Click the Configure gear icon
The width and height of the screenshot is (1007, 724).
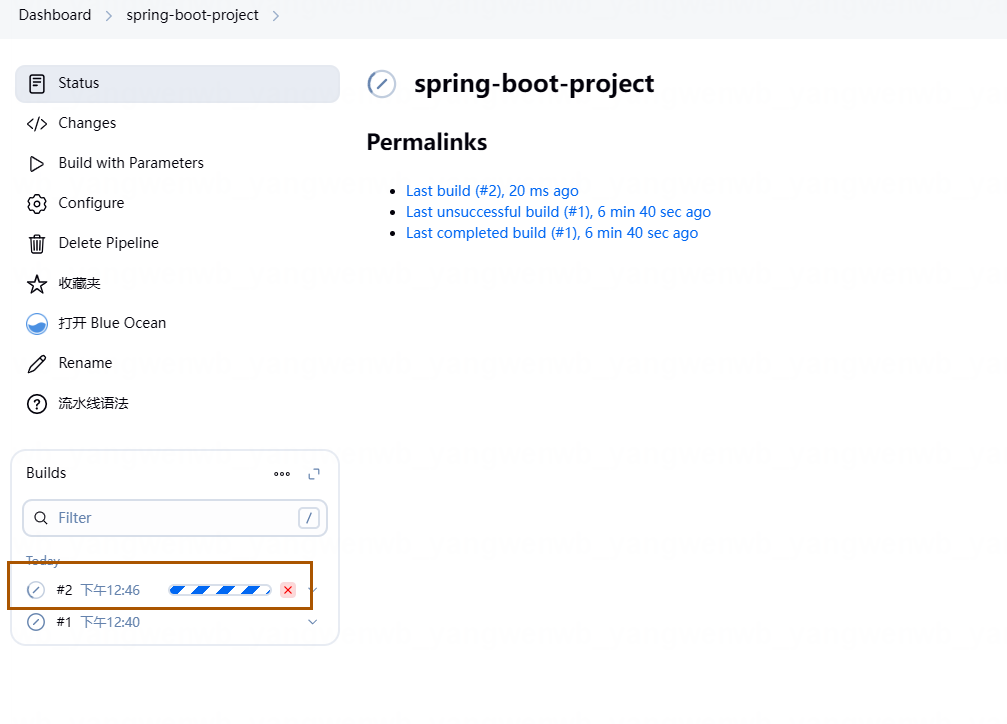37,204
